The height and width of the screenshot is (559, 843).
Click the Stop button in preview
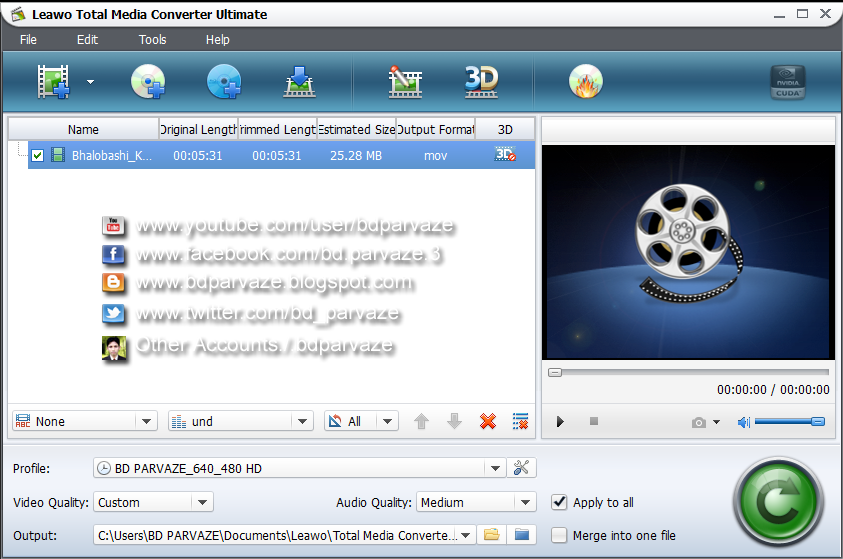[x=594, y=421]
